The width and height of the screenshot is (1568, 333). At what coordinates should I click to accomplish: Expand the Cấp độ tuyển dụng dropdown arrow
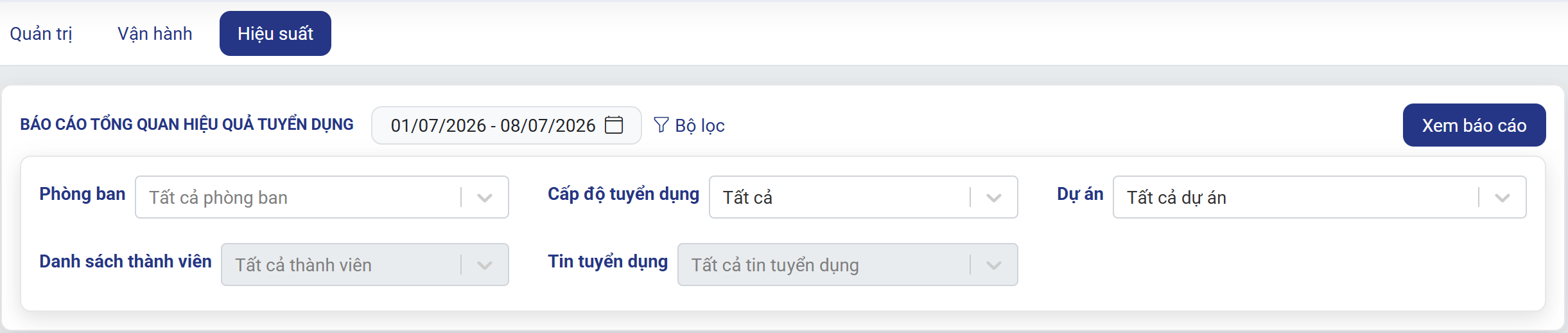coord(994,197)
